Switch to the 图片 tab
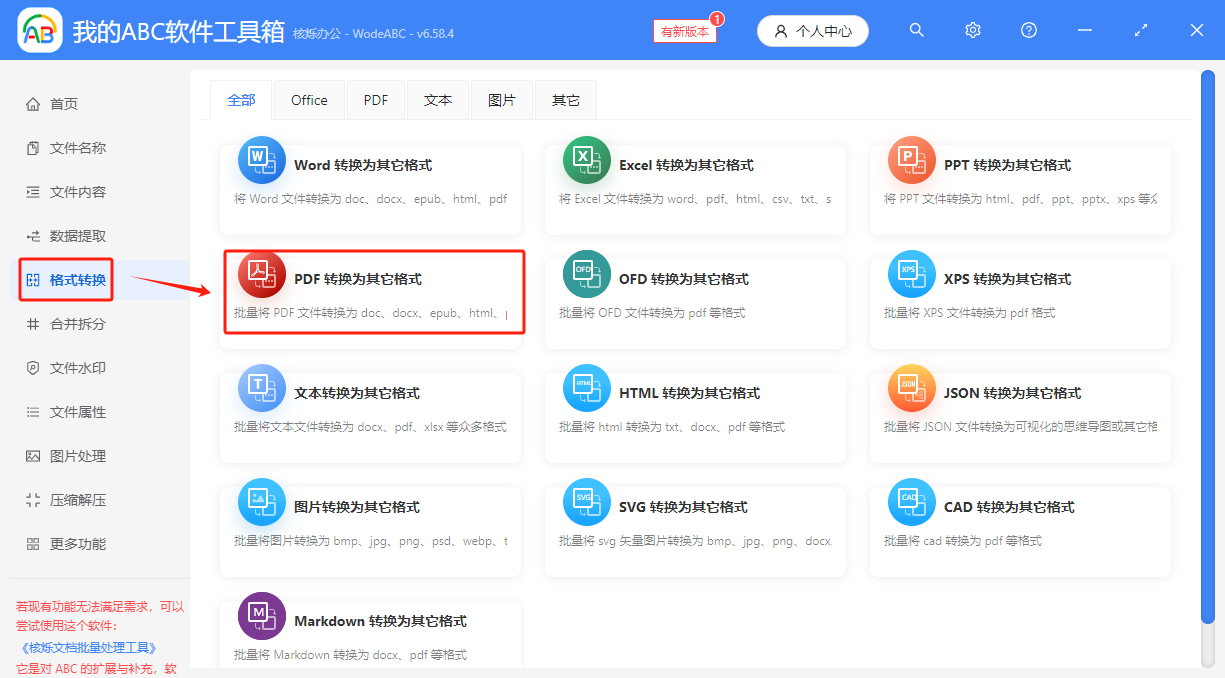 [501, 99]
